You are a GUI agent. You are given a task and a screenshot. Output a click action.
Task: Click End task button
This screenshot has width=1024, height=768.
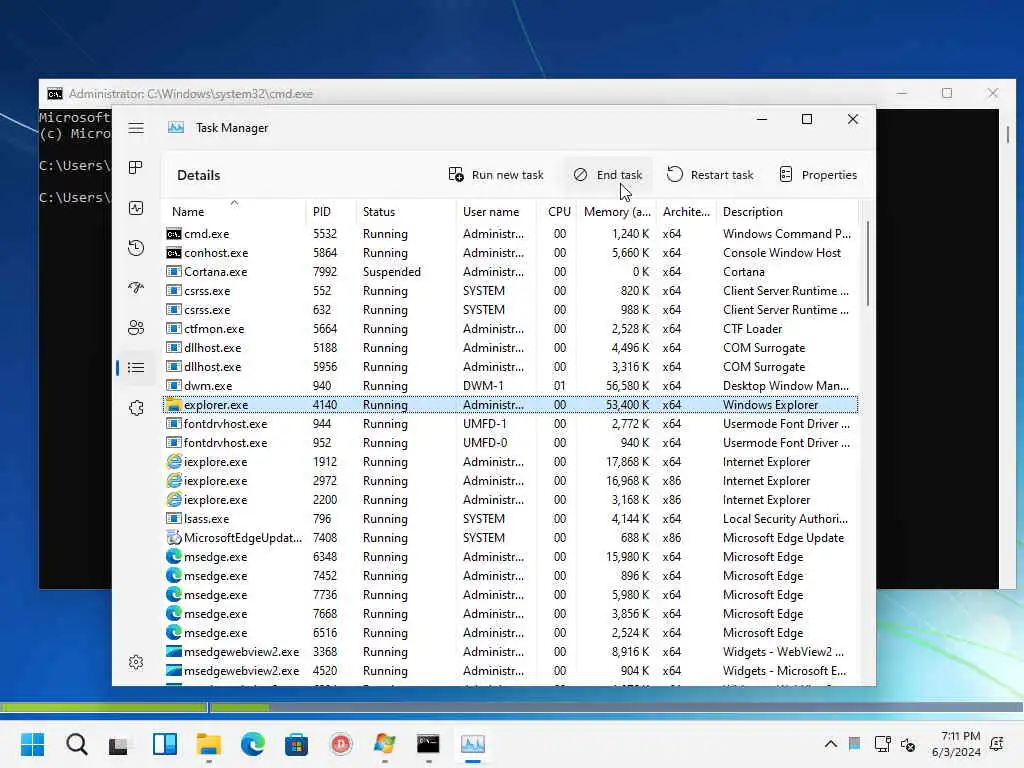tap(608, 175)
